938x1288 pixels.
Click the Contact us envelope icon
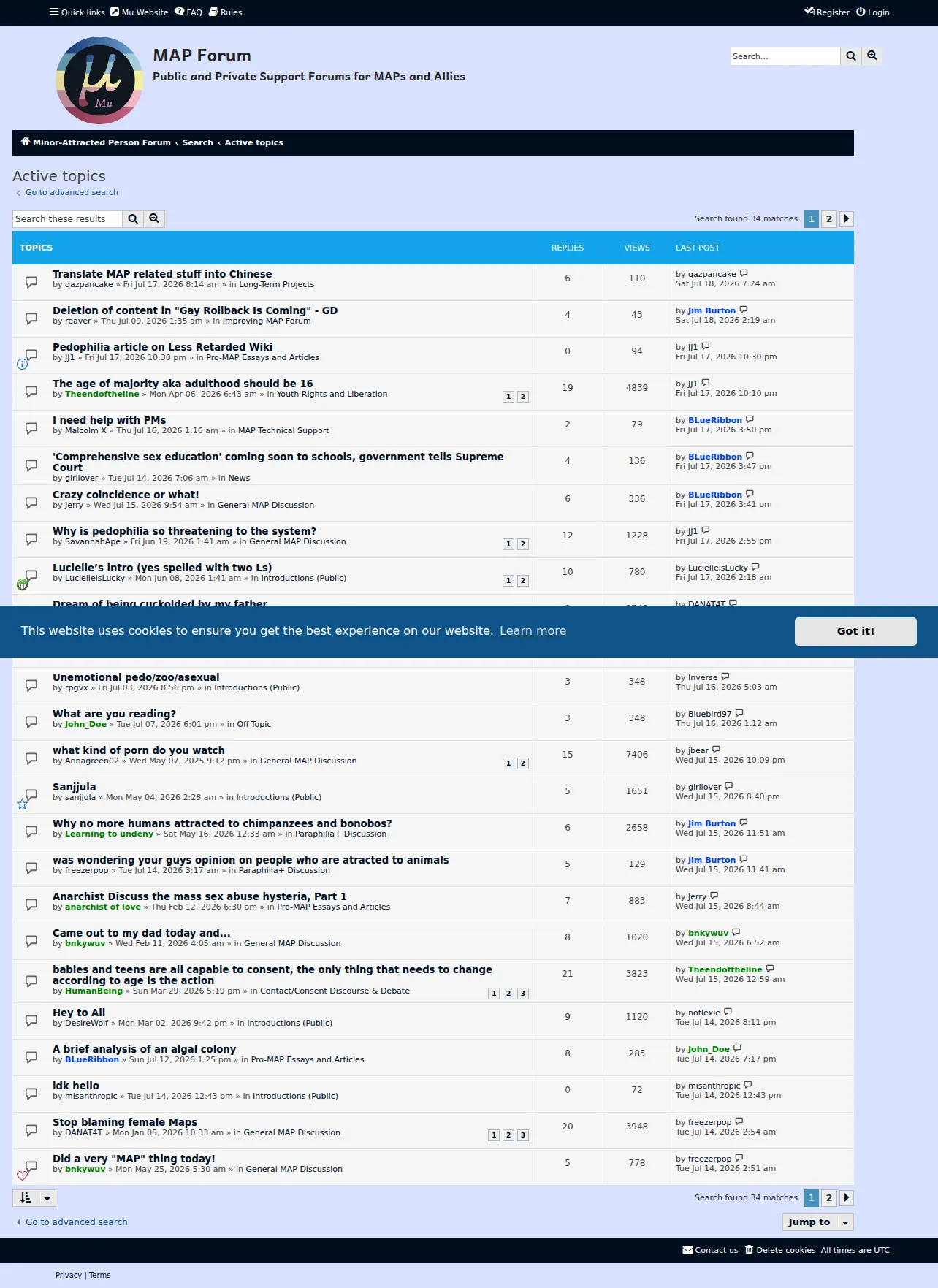[687, 1249]
